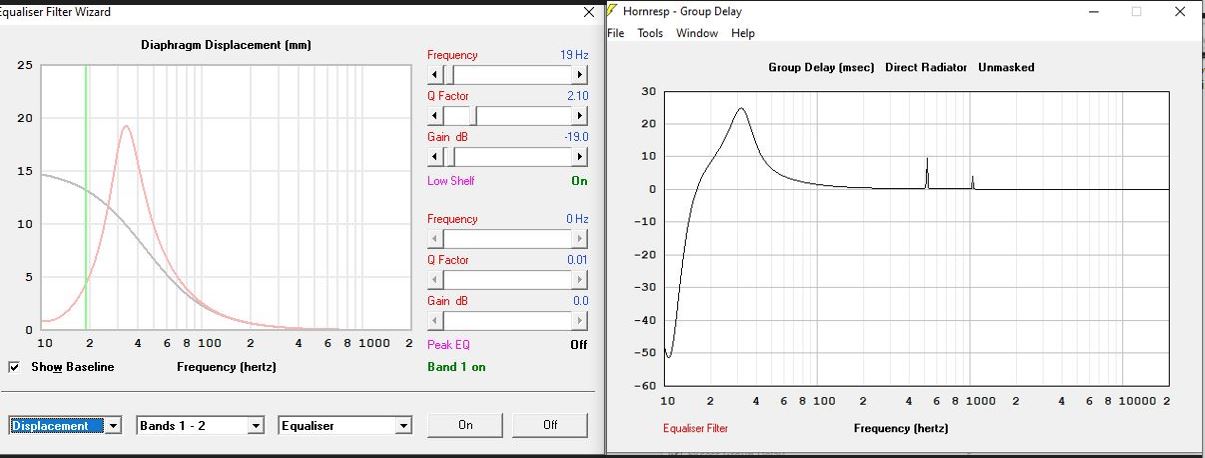Decrease band 1 Gain dB with left arrow
The width and height of the screenshot is (1205, 458).
(435, 157)
